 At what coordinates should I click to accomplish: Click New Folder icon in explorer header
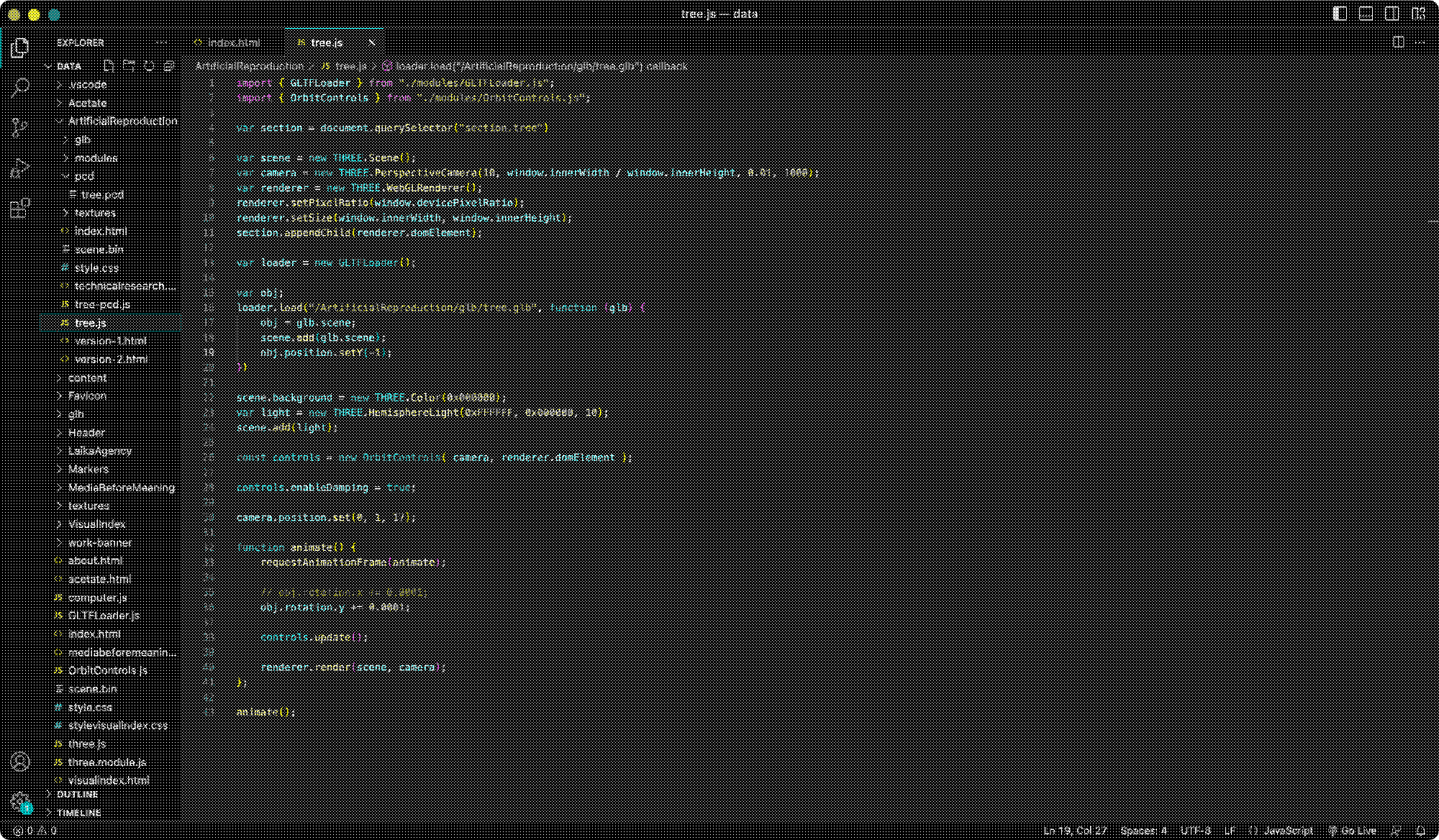129,66
